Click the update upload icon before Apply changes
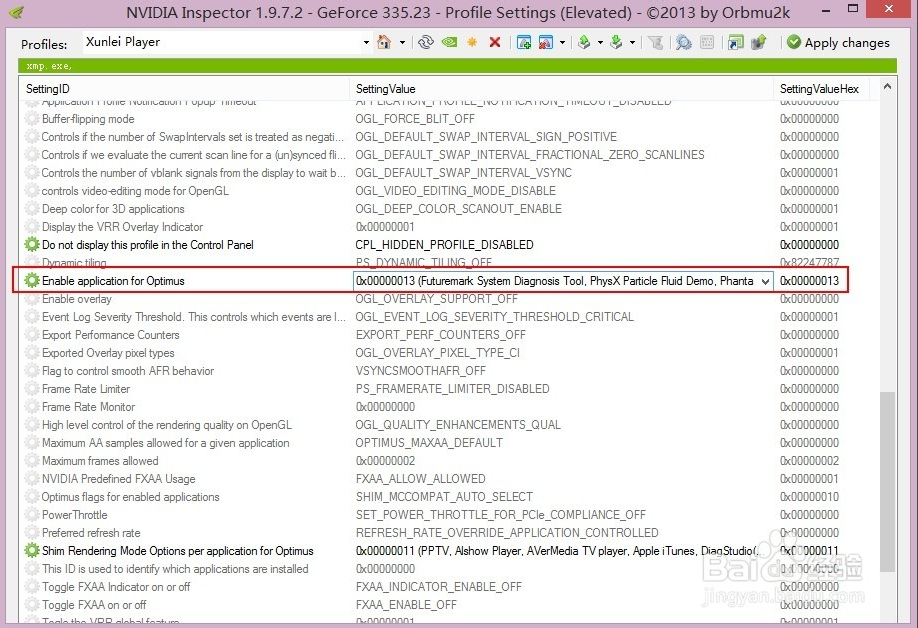This screenshot has width=918, height=628. [759, 42]
